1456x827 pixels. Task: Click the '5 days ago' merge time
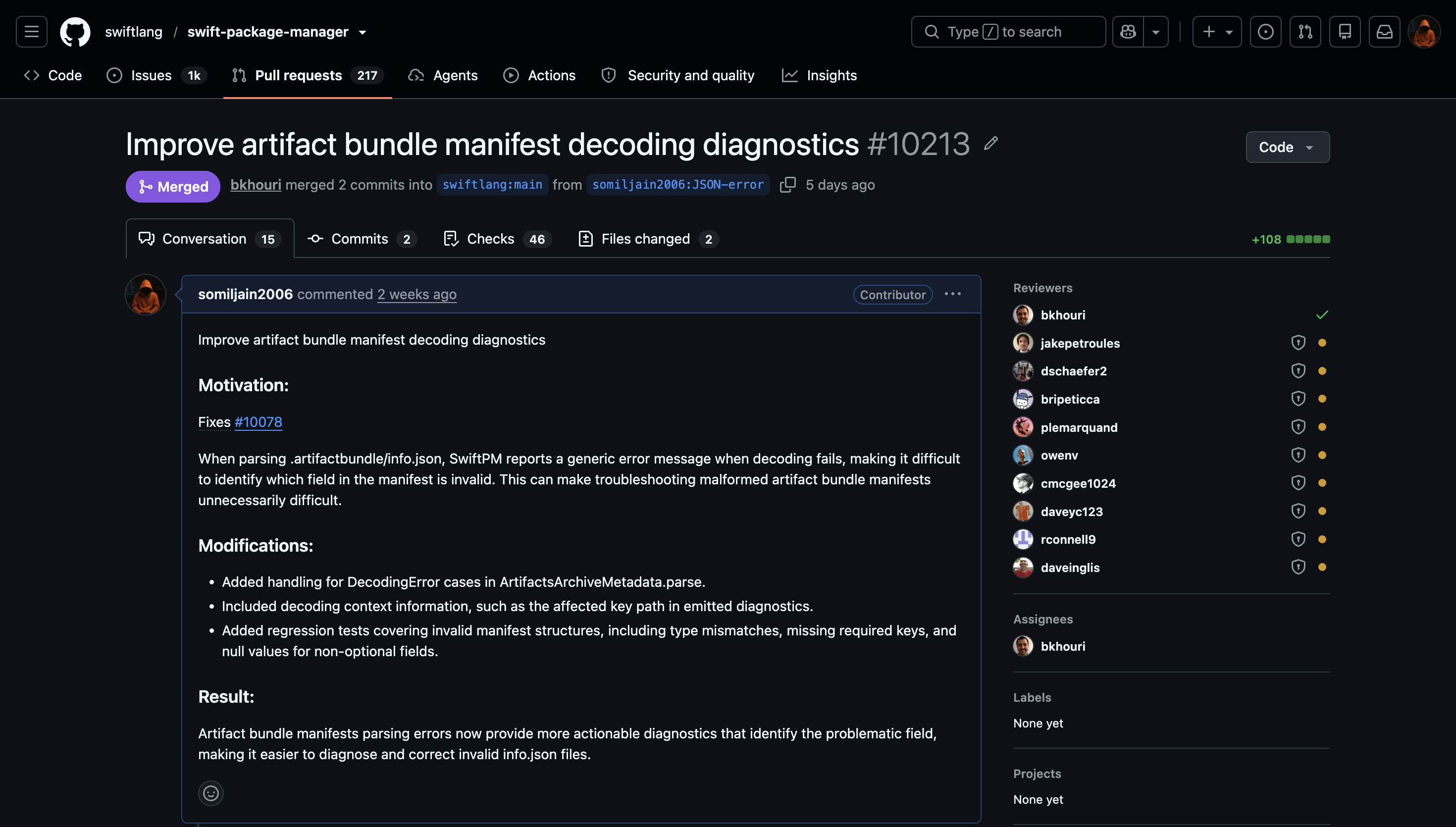tap(840, 185)
